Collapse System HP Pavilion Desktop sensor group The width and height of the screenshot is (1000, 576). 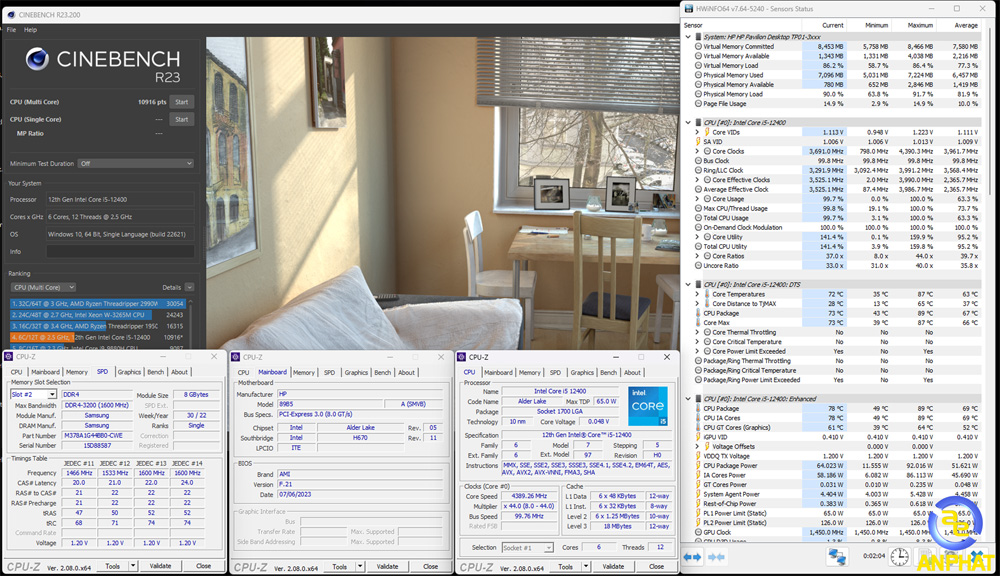coord(688,37)
